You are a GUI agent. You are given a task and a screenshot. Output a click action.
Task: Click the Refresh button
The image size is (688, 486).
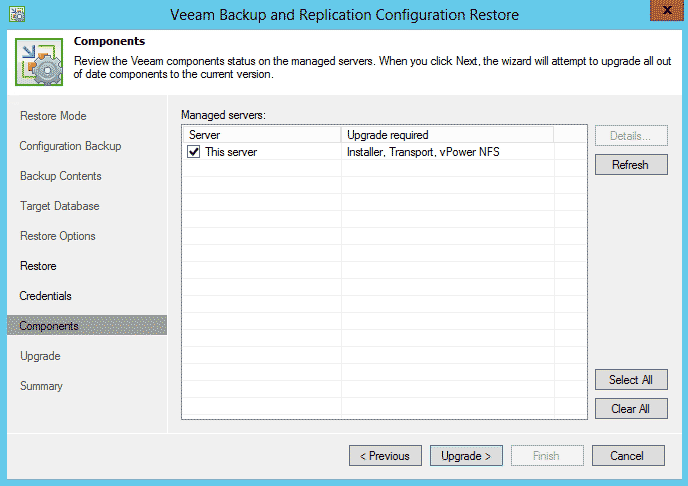pos(631,164)
